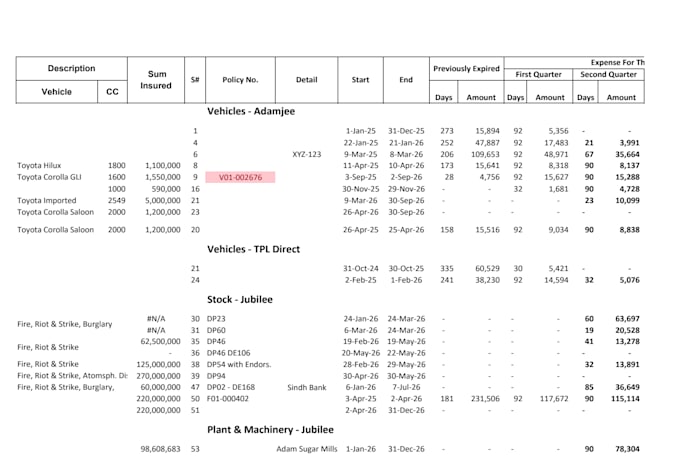The height and width of the screenshot is (459, 680).
Task: Click the previously expired amount 60,529
Action: coord(487,269)
